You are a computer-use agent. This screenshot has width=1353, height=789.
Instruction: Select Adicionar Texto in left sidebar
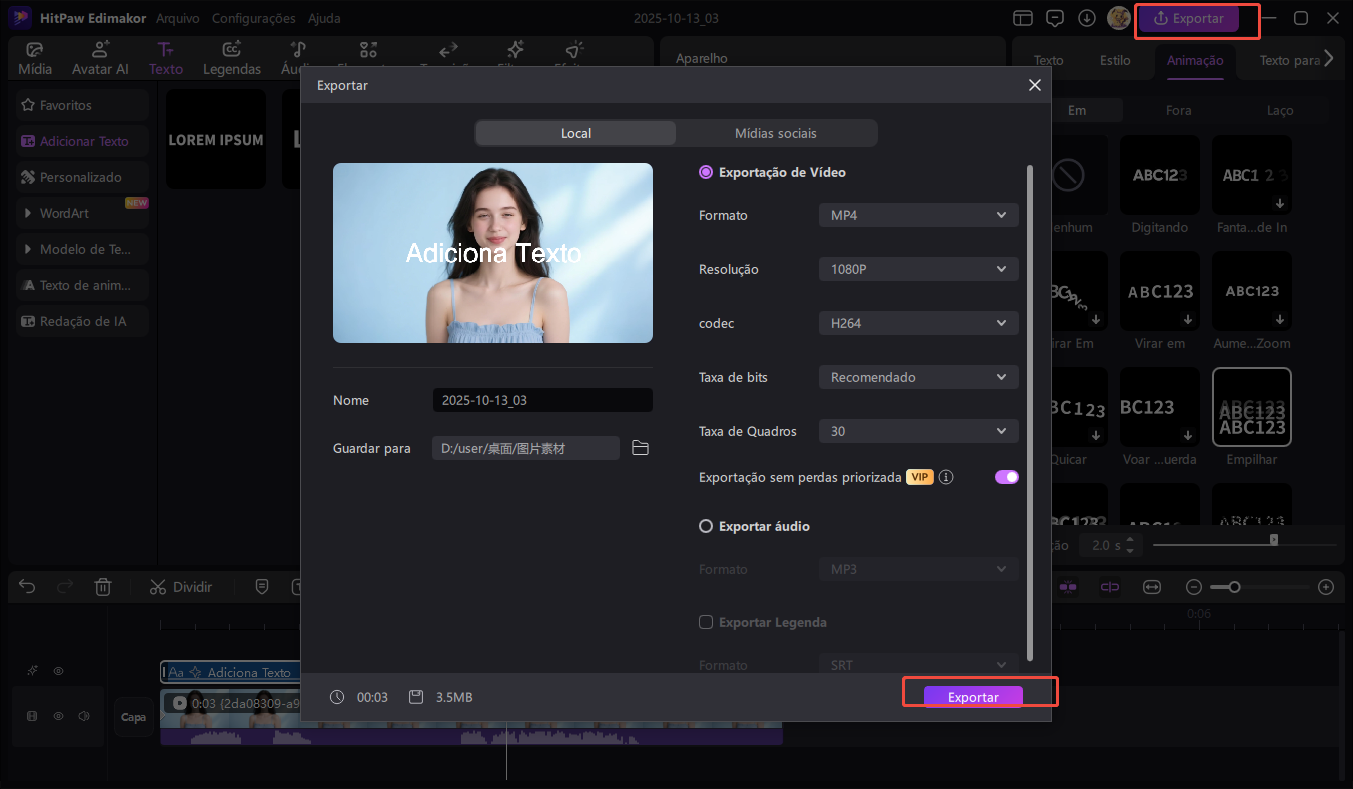pos(84,141)
